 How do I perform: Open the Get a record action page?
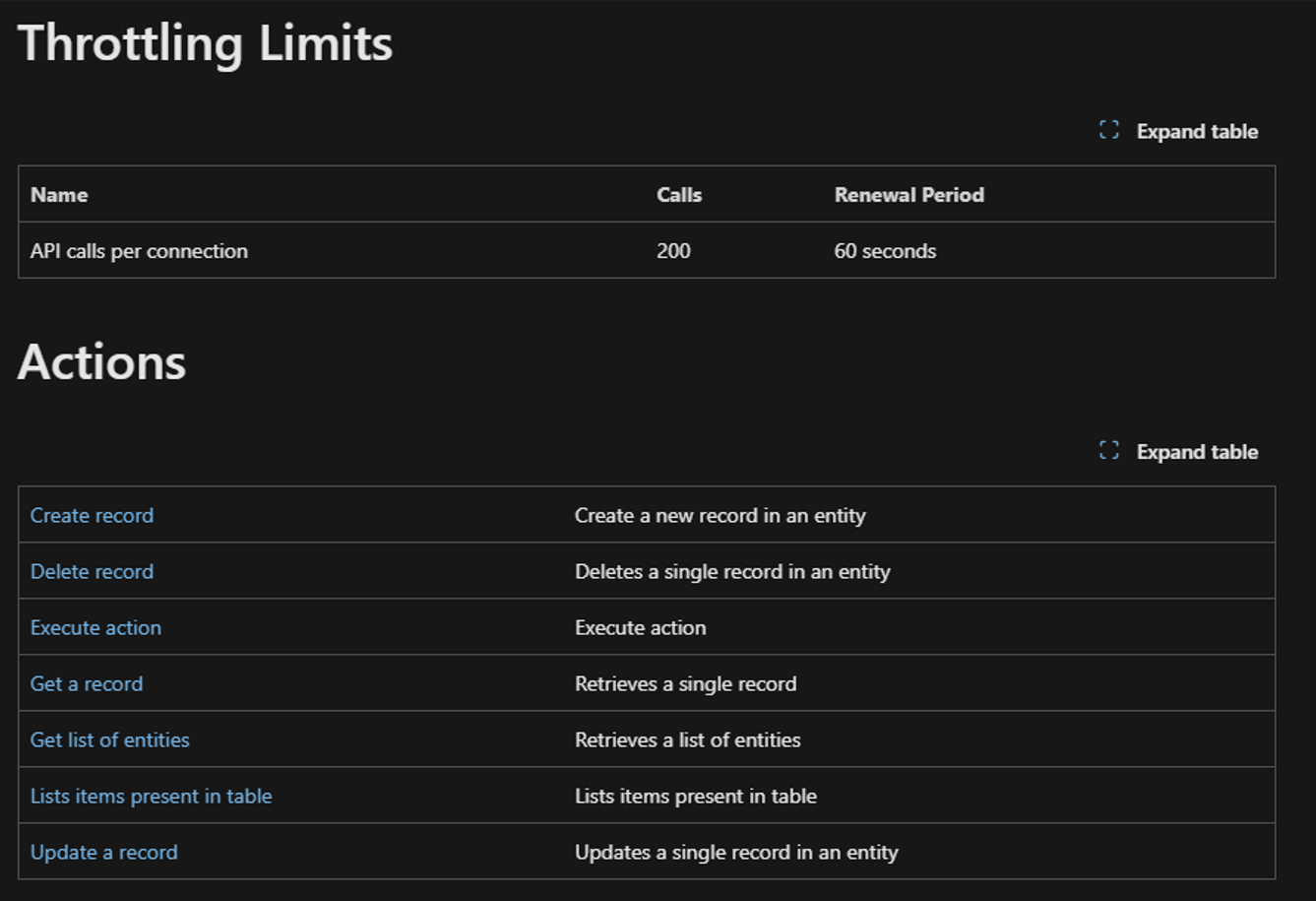pyautogui.click(x=86, y=683)
